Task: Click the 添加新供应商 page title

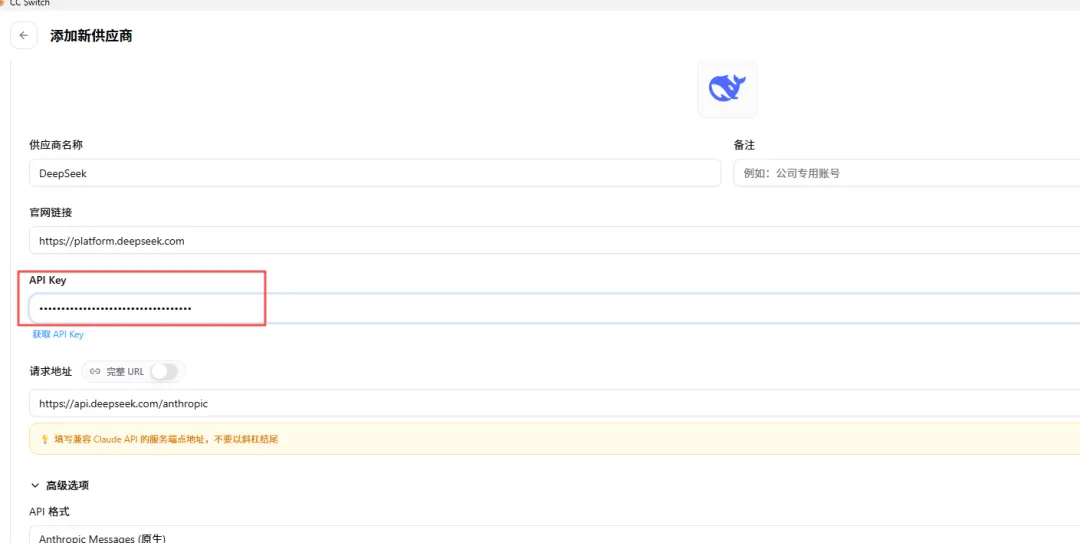Action: pos(92,36)
